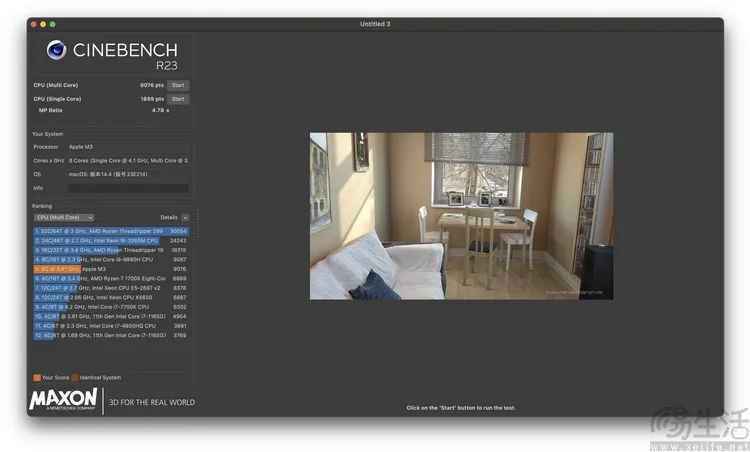Screen dimensions: 750x452
Task: Select the AMD Ryzen 7 1700X ranking row
Action: (111, 278)
